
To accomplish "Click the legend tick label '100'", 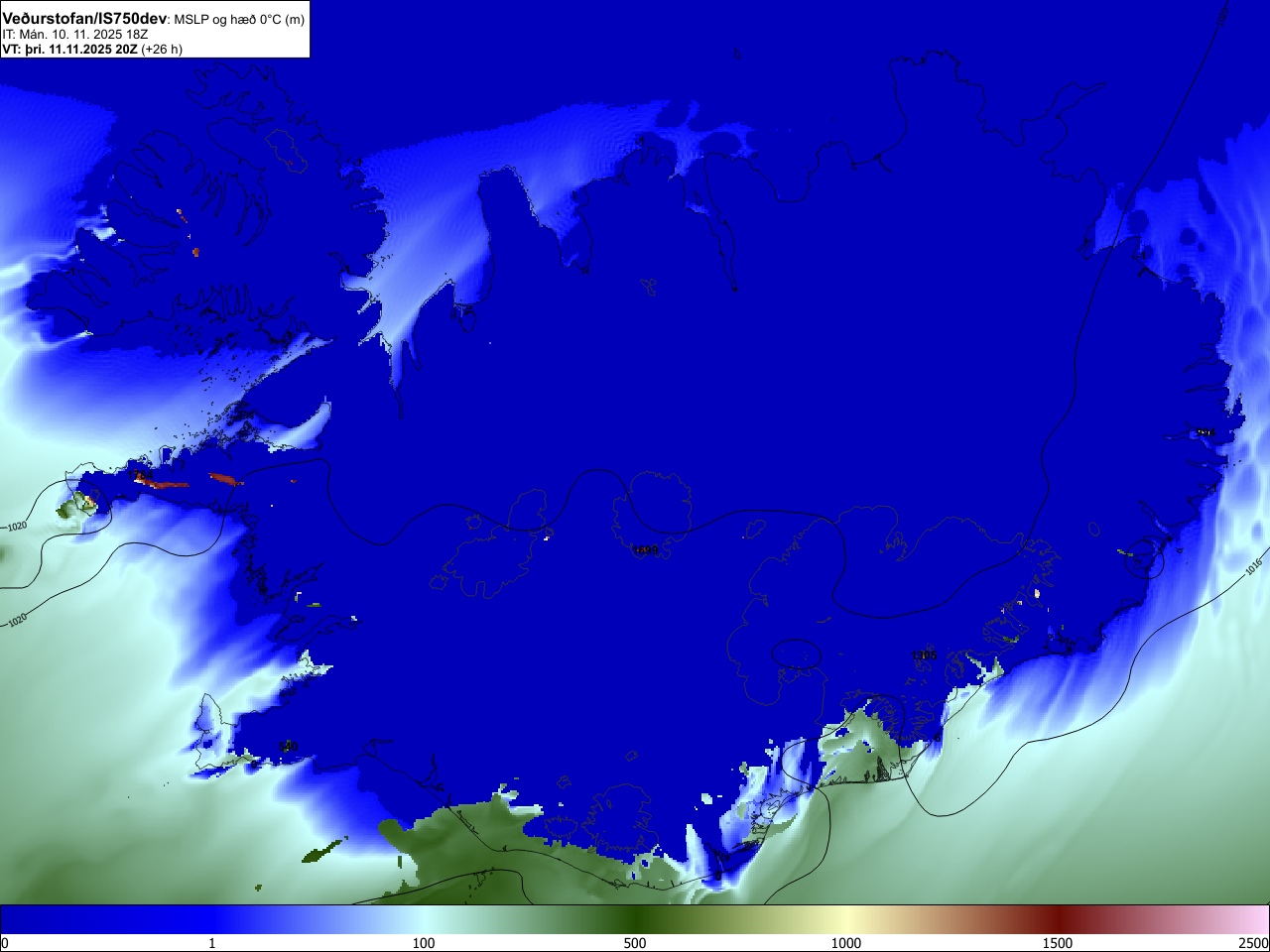I will [x=424, y=943].
